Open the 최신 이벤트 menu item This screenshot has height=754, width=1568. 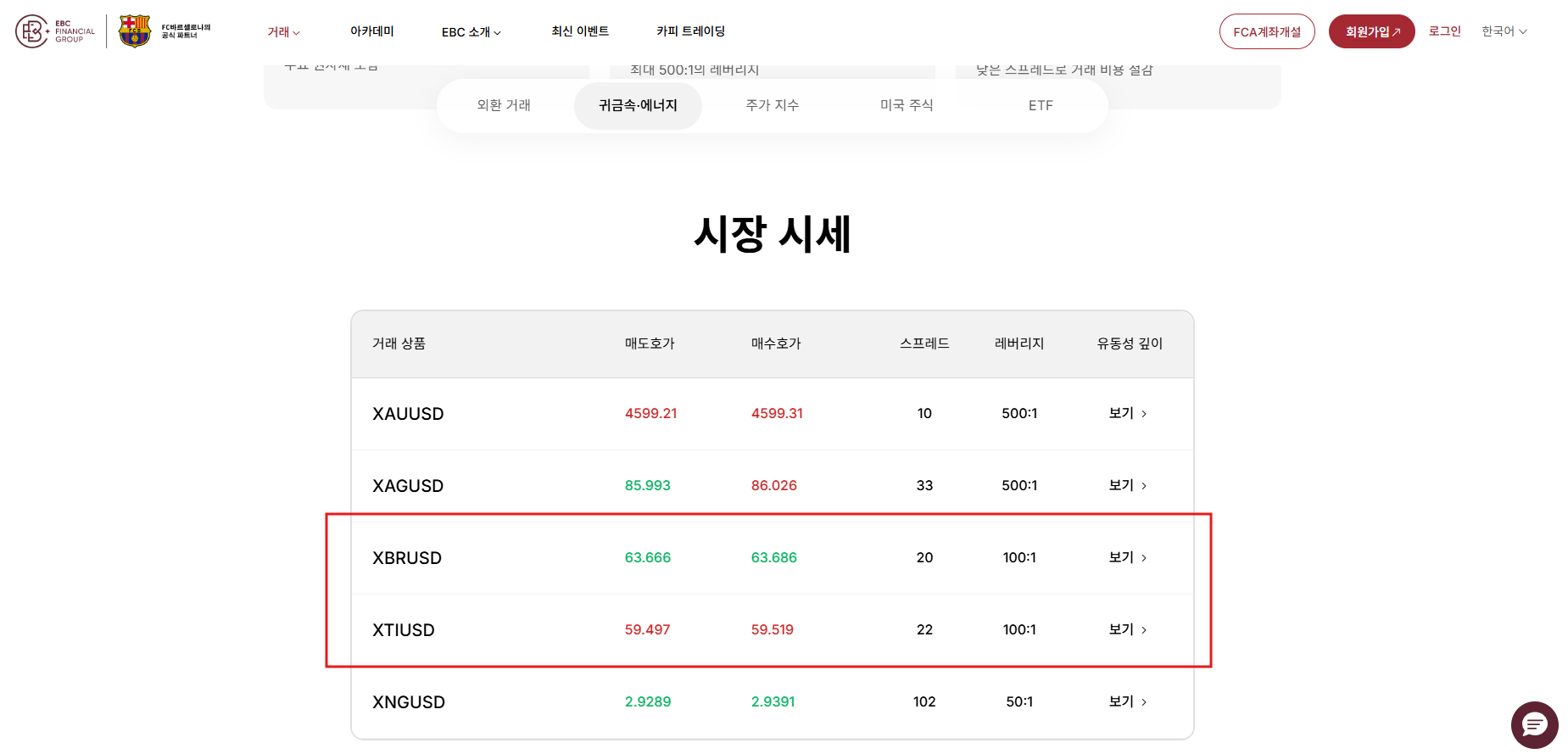coord(580,31)
